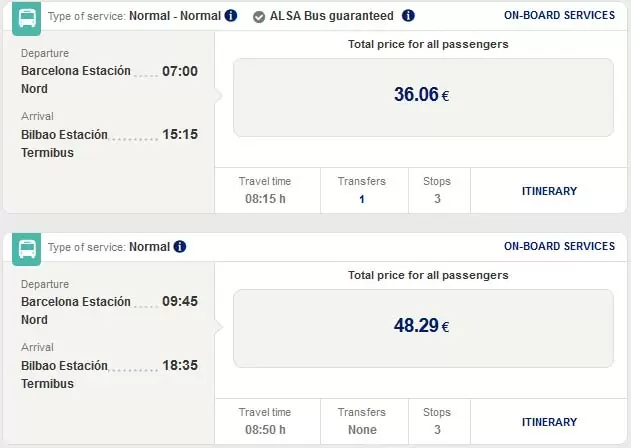Click the bus icon of the 07:00 trip
The height and width of the screenshot is (448, 631).
click(27, 19)
